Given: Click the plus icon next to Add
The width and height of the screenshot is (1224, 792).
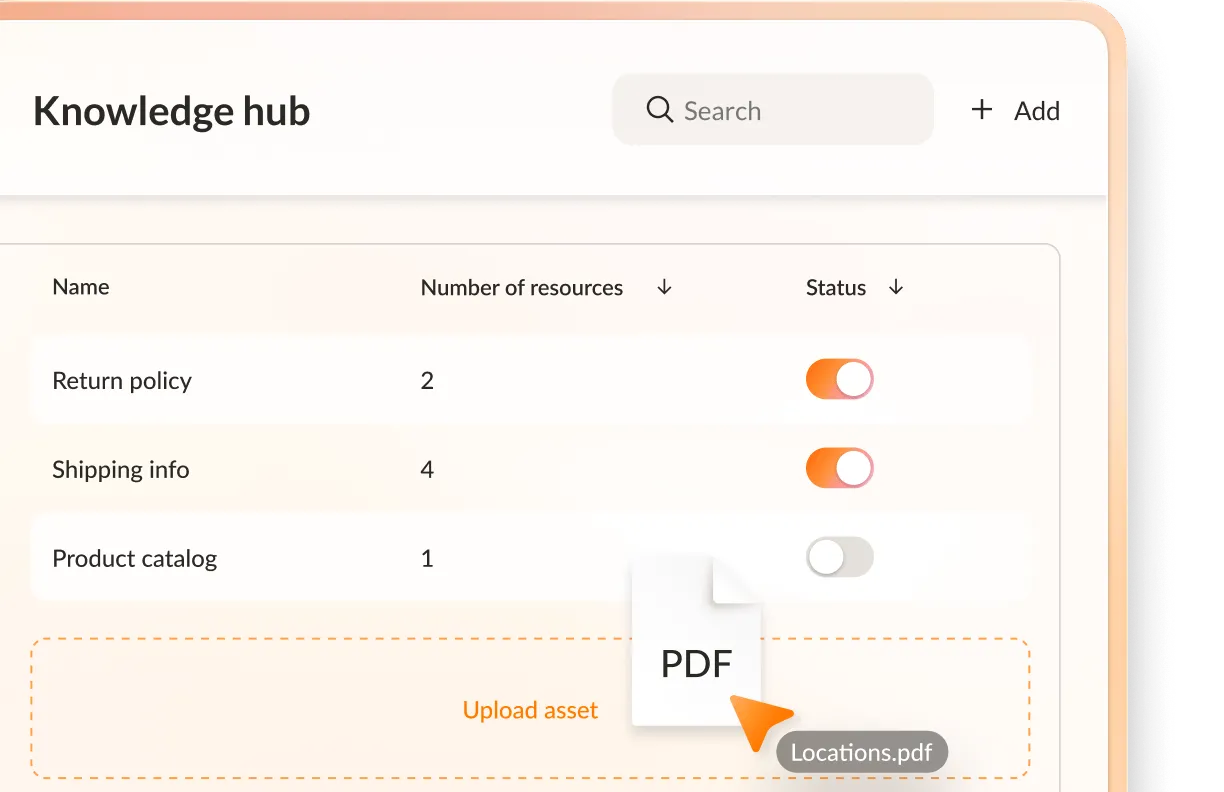Looking at the screenshot, I should click(x=982, y=110).
